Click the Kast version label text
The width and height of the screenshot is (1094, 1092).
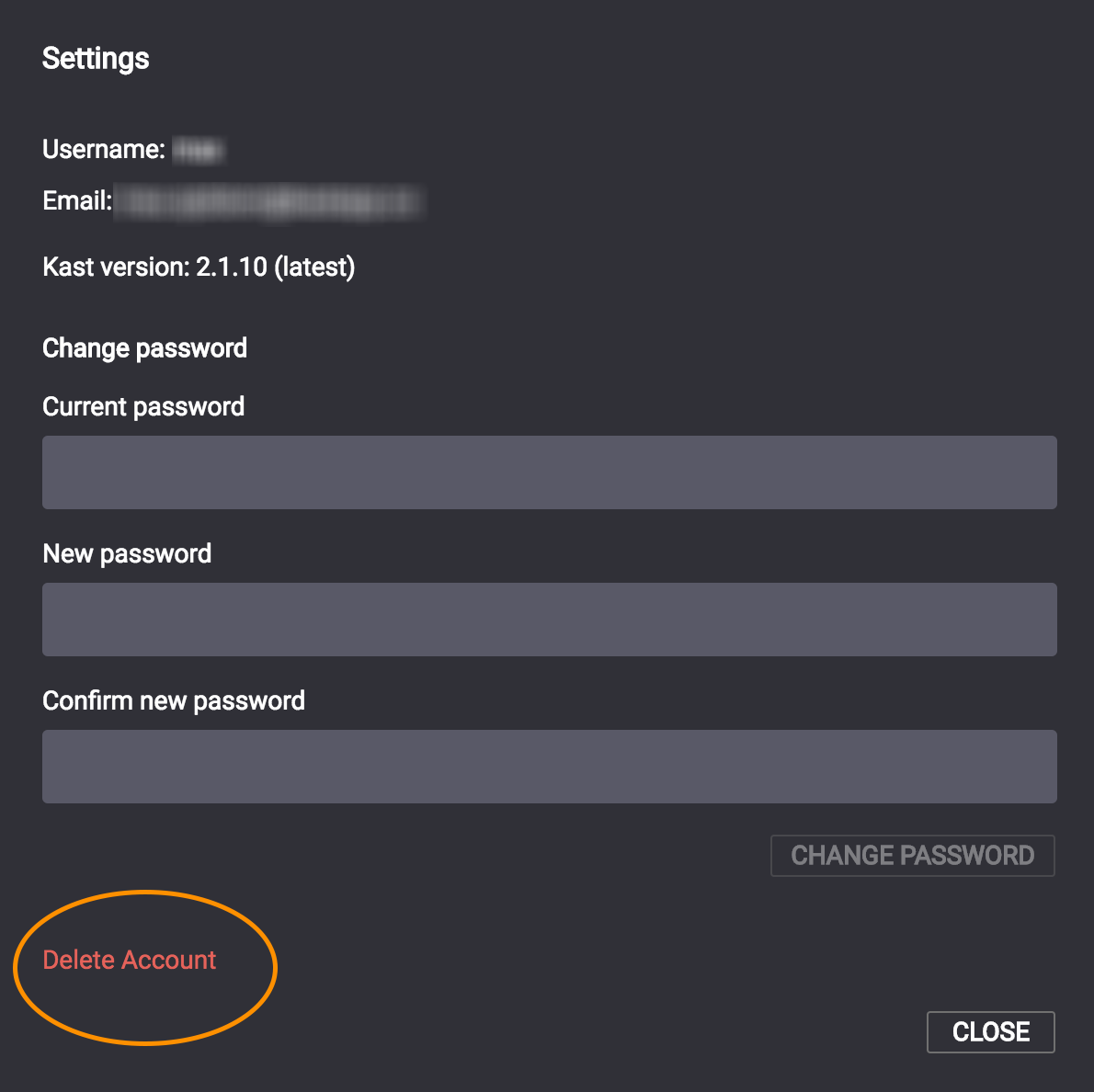(x=116, y=267)
